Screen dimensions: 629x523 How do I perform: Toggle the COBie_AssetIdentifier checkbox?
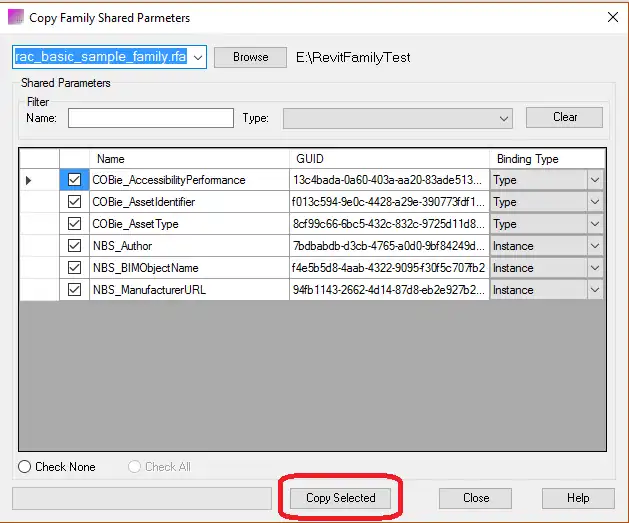pyautogui.click(x=74, y=202)
